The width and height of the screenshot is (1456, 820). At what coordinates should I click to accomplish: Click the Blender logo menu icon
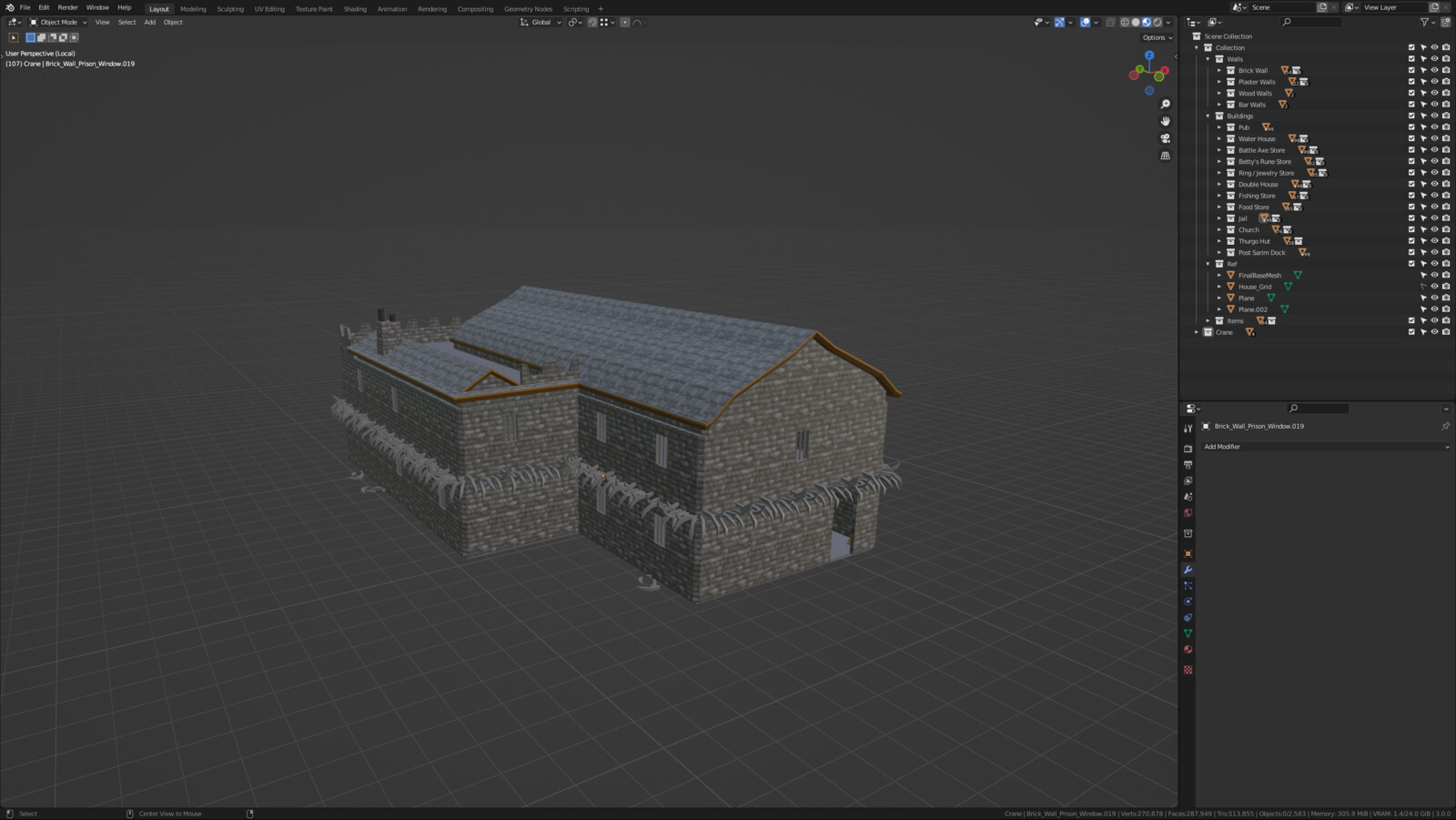(9, 7)
